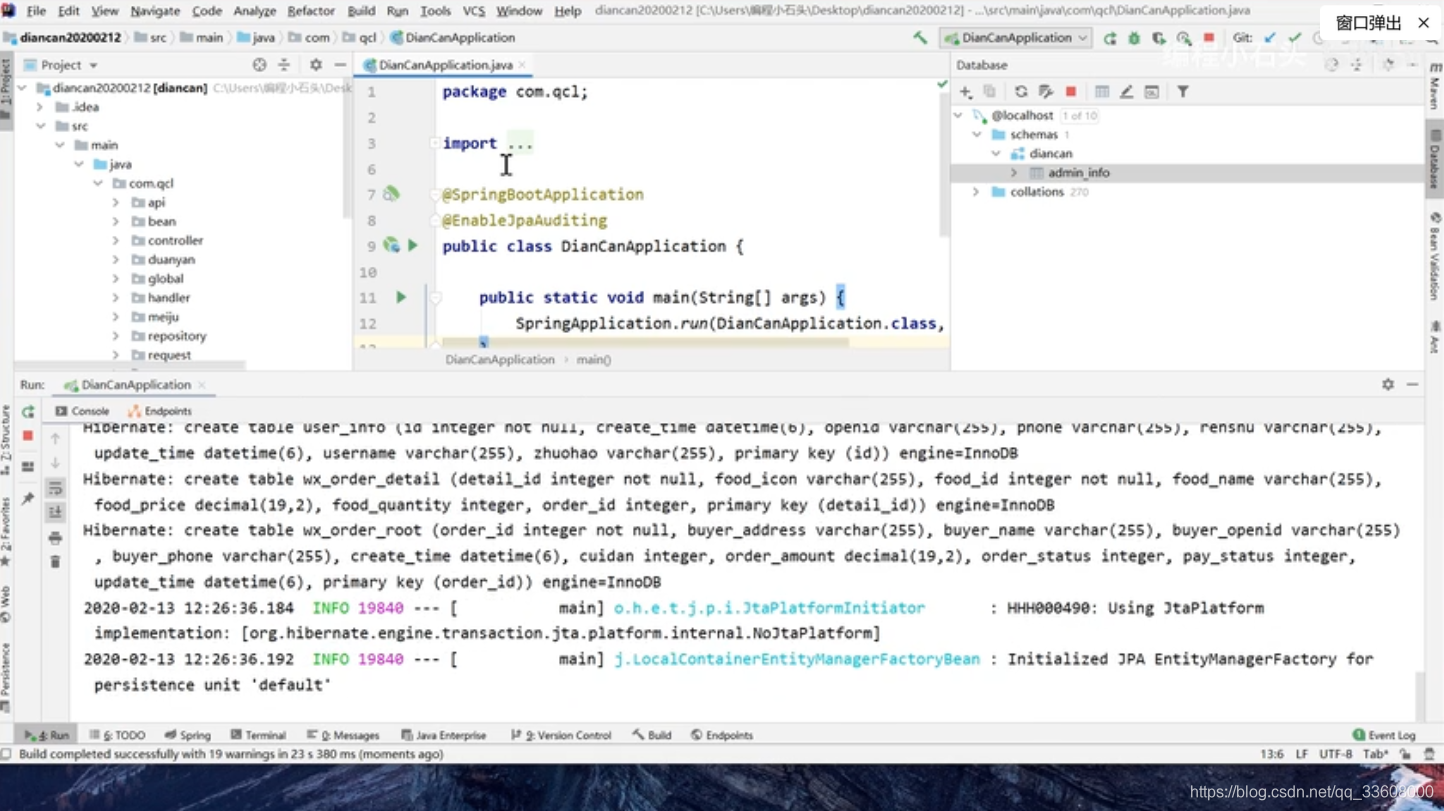
Task: Open 9: Version Control tool window
Action: (x=561, y=735)
